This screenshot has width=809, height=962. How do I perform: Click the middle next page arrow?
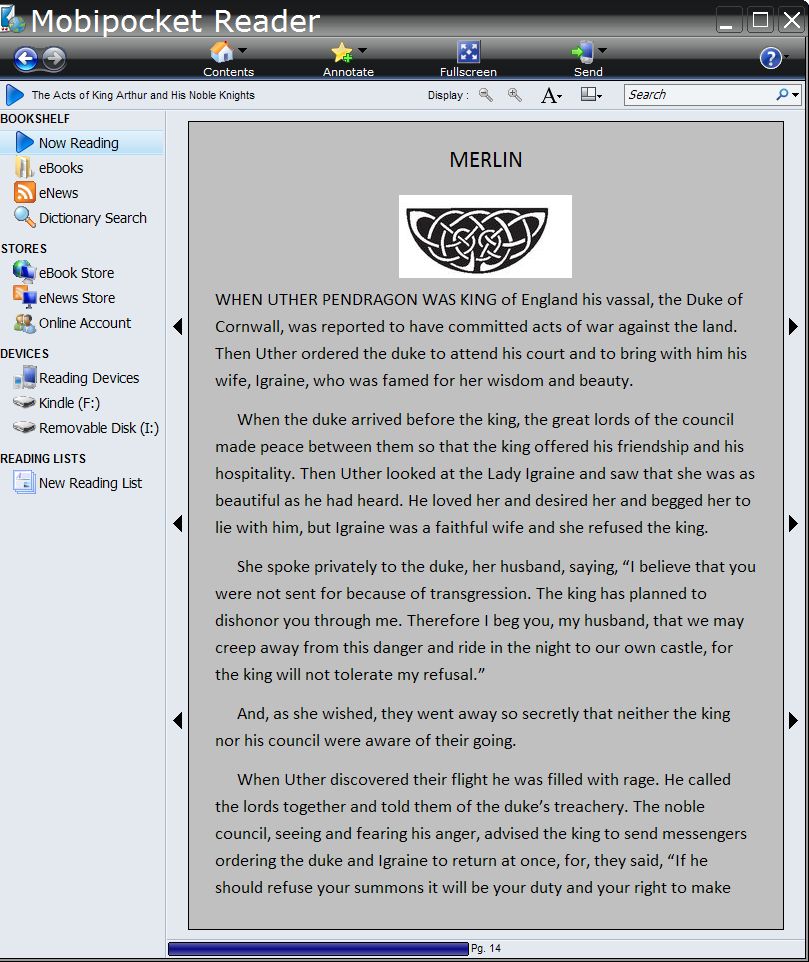793,523
